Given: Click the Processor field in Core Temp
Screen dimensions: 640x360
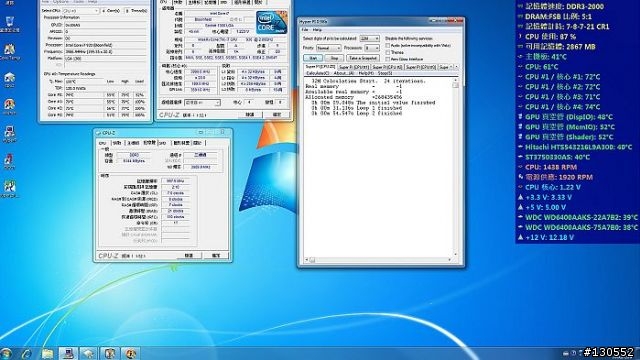Looking at the screenshot, I should coord(106,45).
